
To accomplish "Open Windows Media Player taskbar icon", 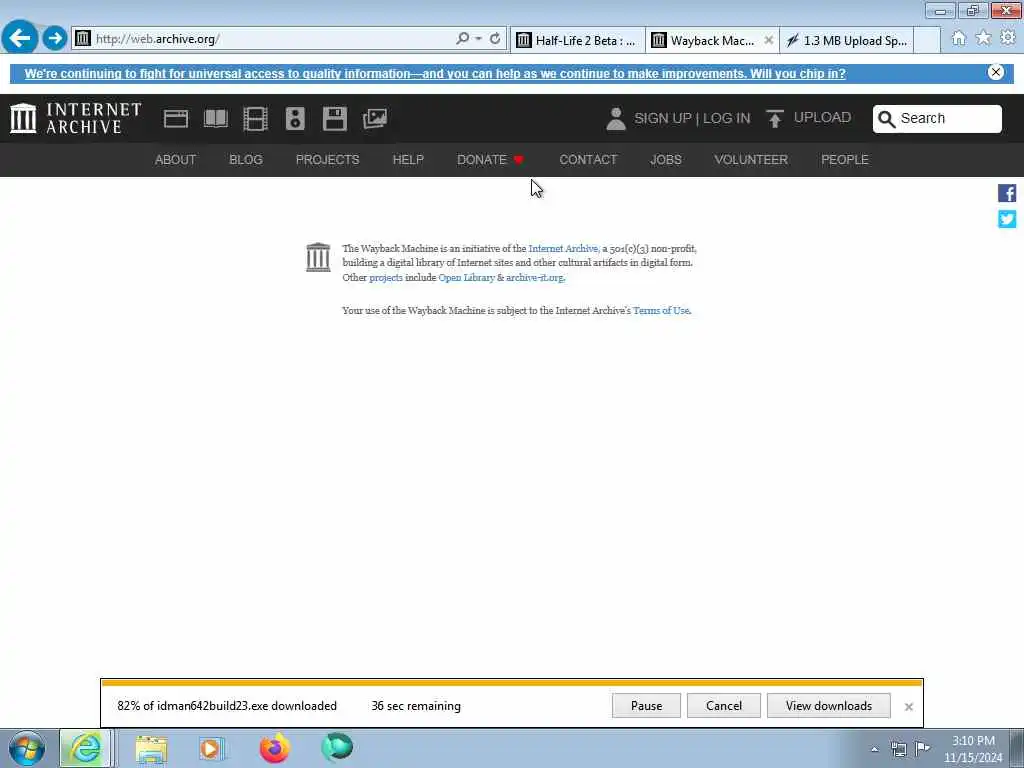I will coord(212,749).
